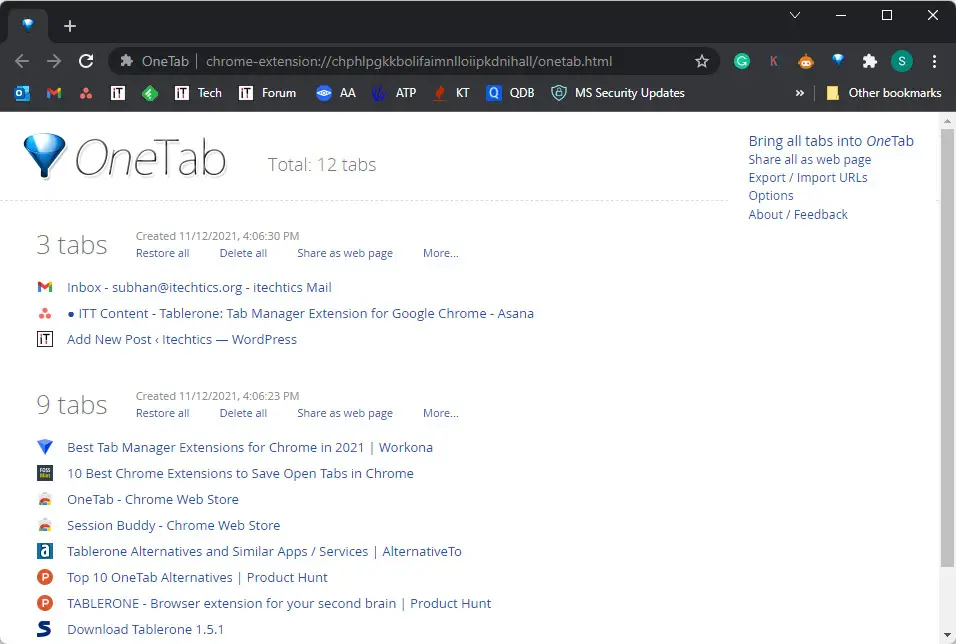The image size is (956, 644).
Task: Open the Asana bookmark icon
Action: 86,93
